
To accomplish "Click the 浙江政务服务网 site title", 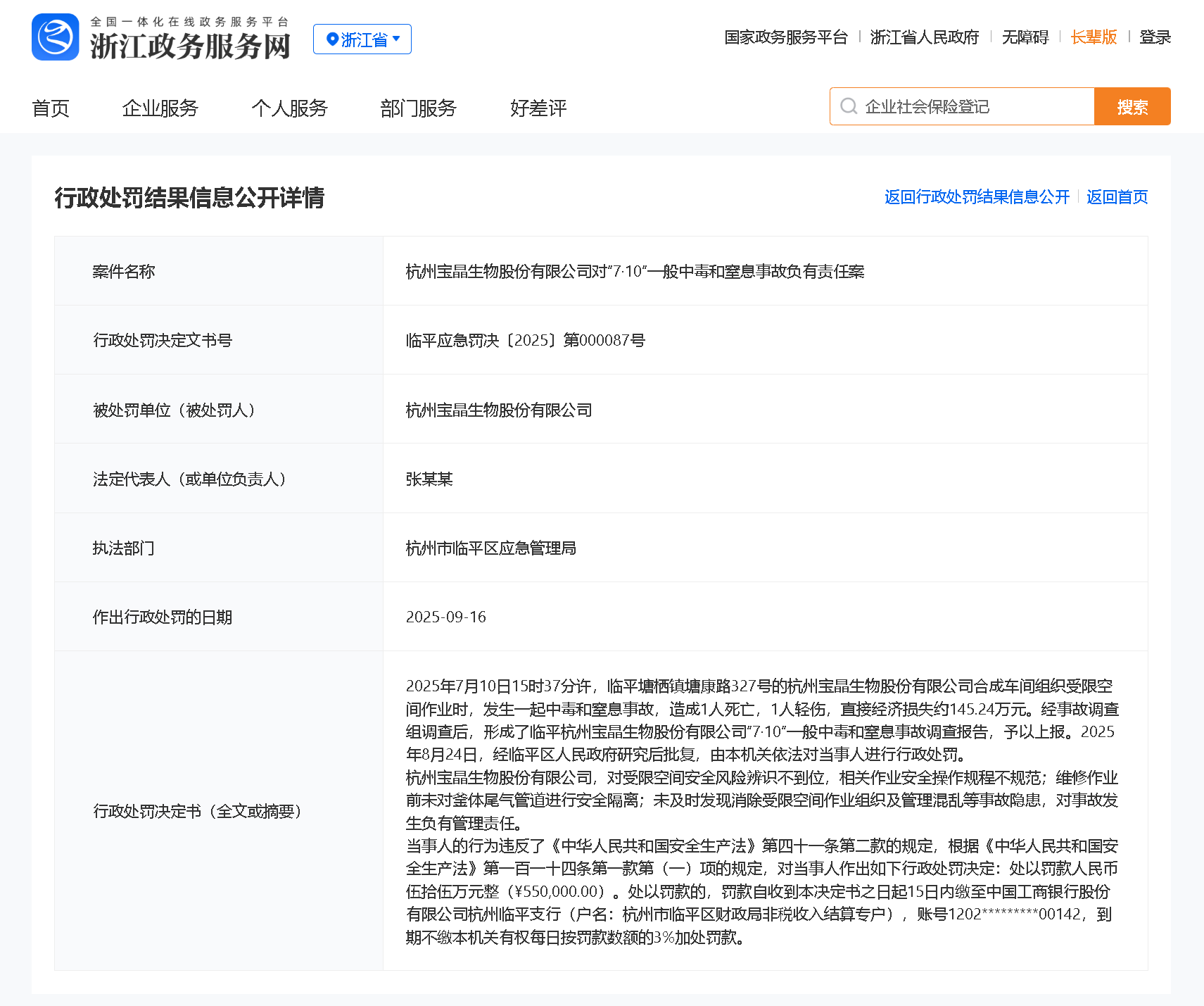I will click(x=190, y=46).
